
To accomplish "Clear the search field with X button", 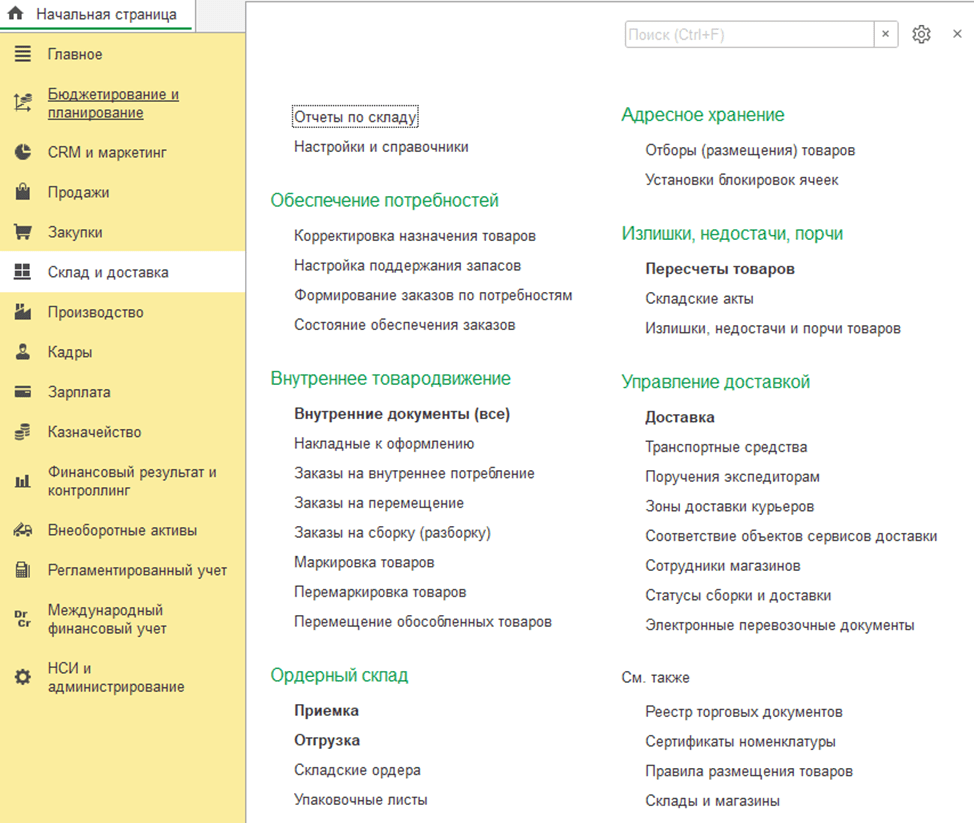I will coord(886,35).
